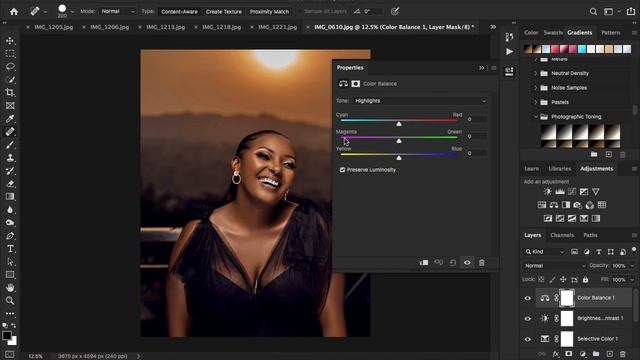This screenshot has width=640, height=360.
Task: Add a Levels adjustment
Action: point(560,191)
